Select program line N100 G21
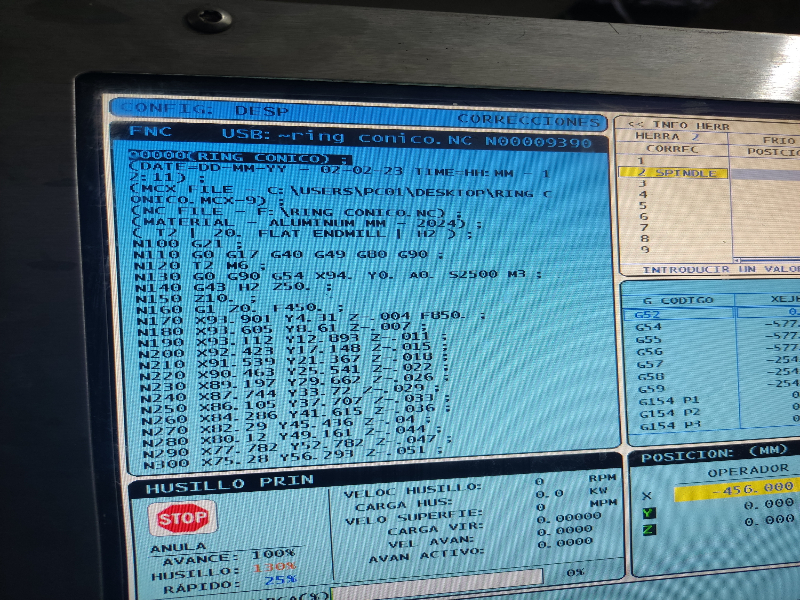The image size is (800, 600). tap(176, 243)
